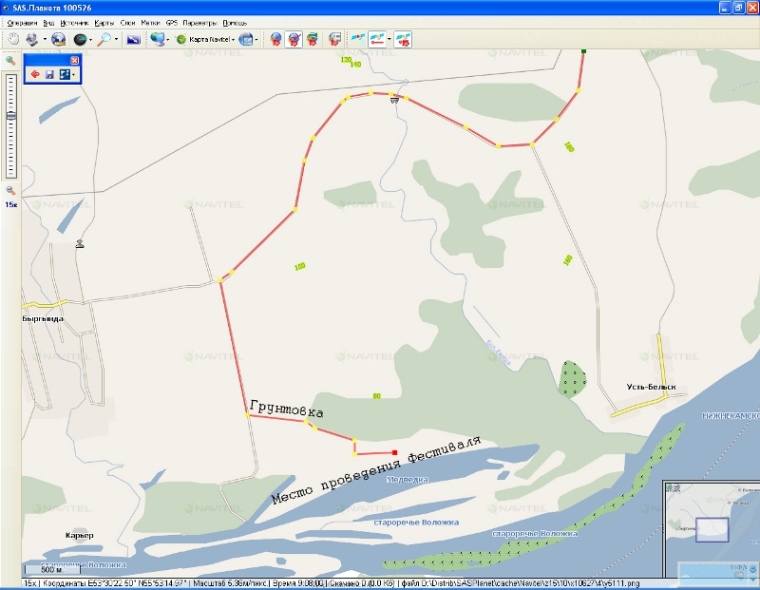Viewport: 760px width, 590px height.
Task: Toggle the placemarks visibility button
Action: tap(294, 39)
